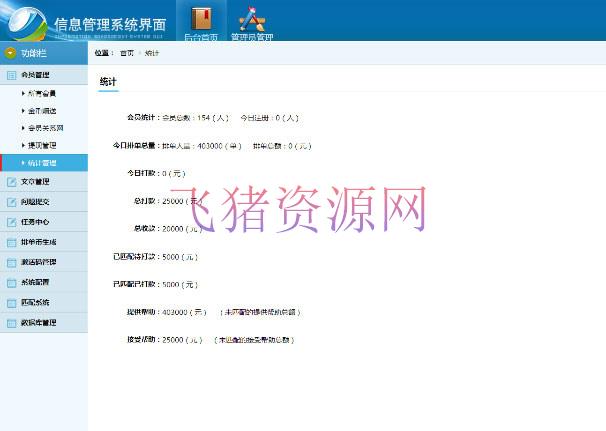Screen dimensions: 606x431
Task: Open 金币调送 submenu item
Action: click(42, 110)
